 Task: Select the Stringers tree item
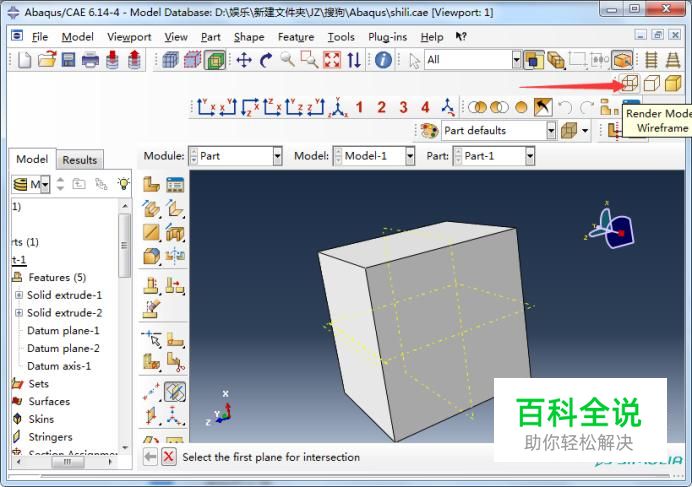pos(50,437)
